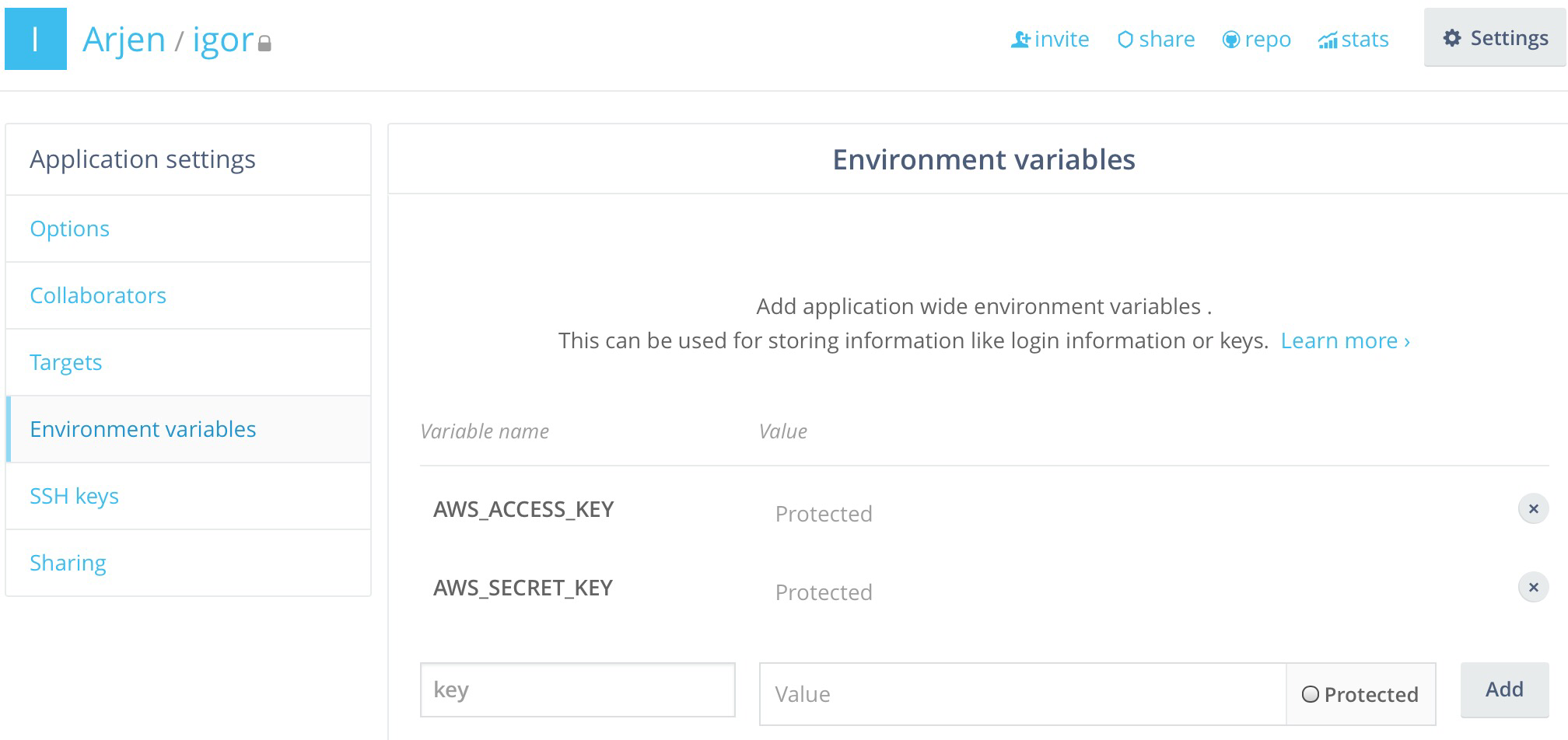This screenshot has width=1568, height=740.
Task: Focus the key input field
Action: [578, 689]
